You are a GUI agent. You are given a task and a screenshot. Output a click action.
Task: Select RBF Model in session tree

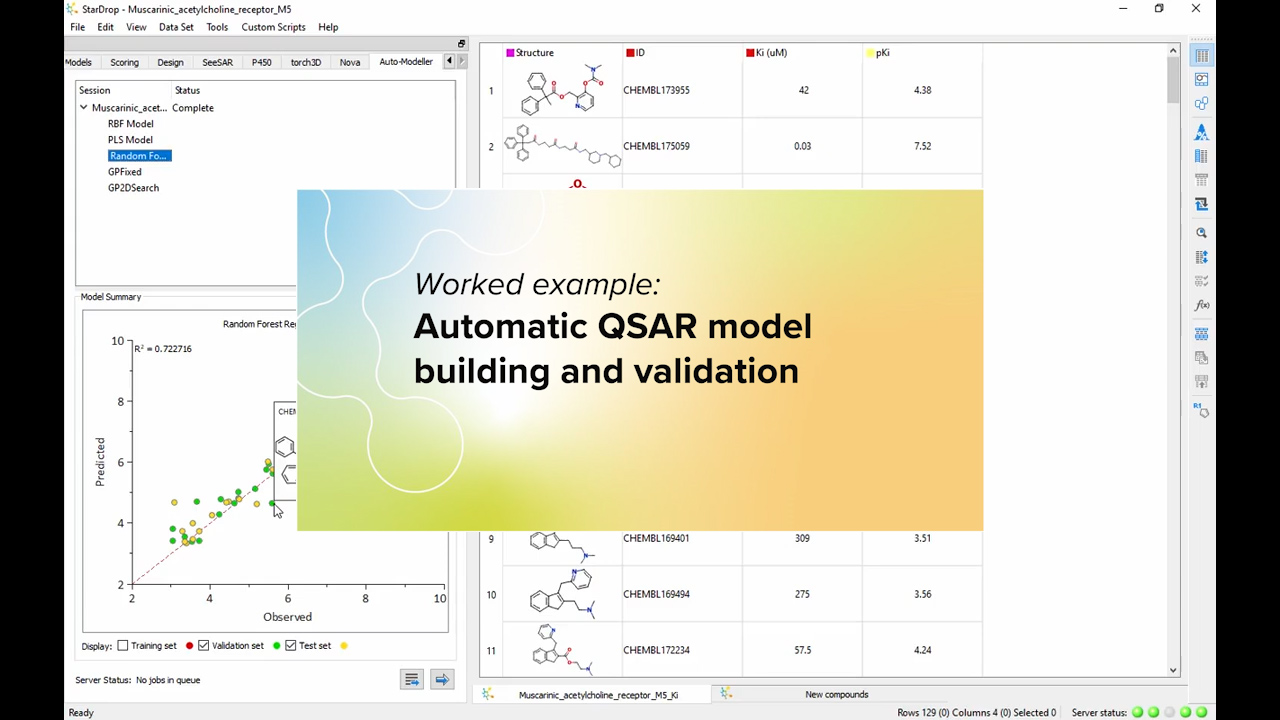click(131, 124)
